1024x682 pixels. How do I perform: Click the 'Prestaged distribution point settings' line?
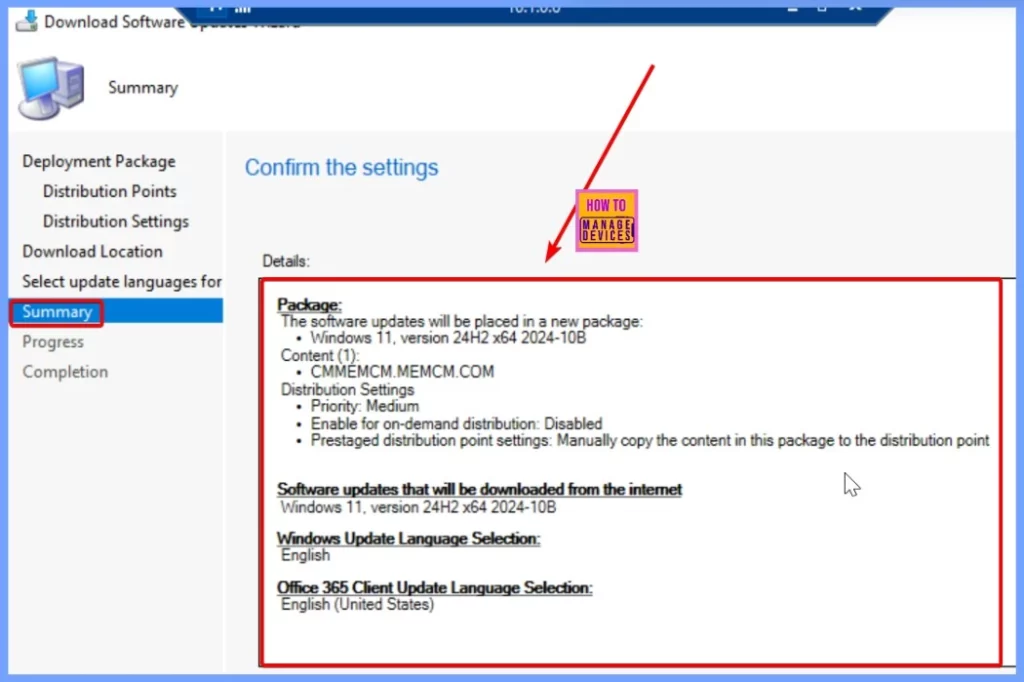click(x=650, y=440)
